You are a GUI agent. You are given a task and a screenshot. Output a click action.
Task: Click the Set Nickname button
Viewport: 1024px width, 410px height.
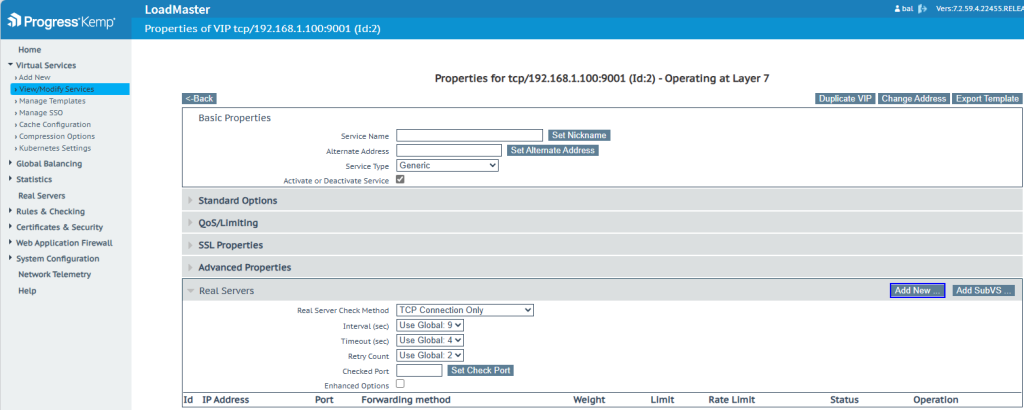tap(579, 135)
